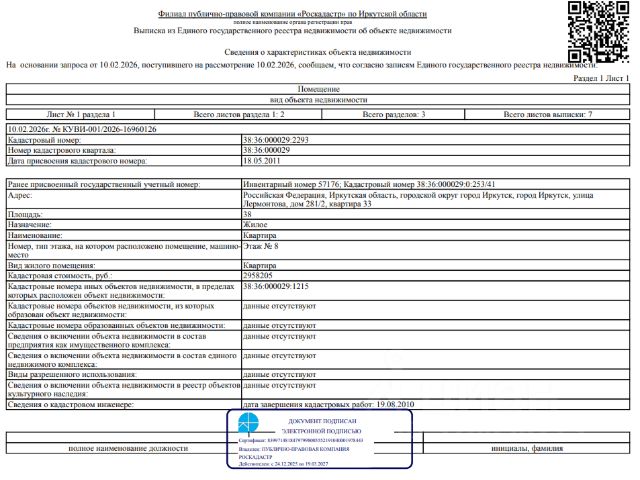Select inventory number 57176 value
The width and height of the screenshot is (640, 480).
click(291, 184)
